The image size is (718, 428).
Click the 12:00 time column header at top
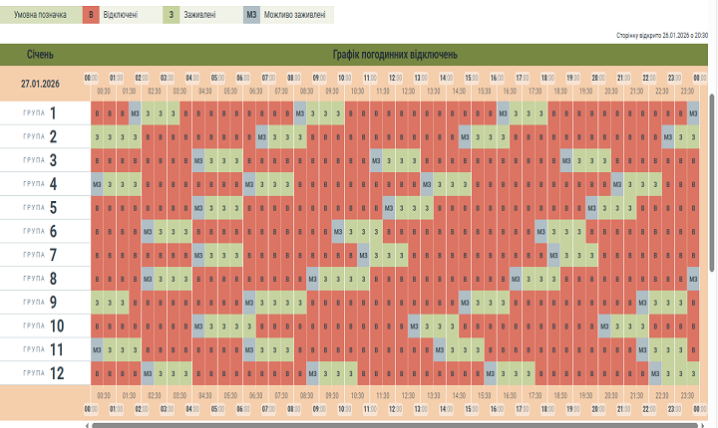point(395,77)
